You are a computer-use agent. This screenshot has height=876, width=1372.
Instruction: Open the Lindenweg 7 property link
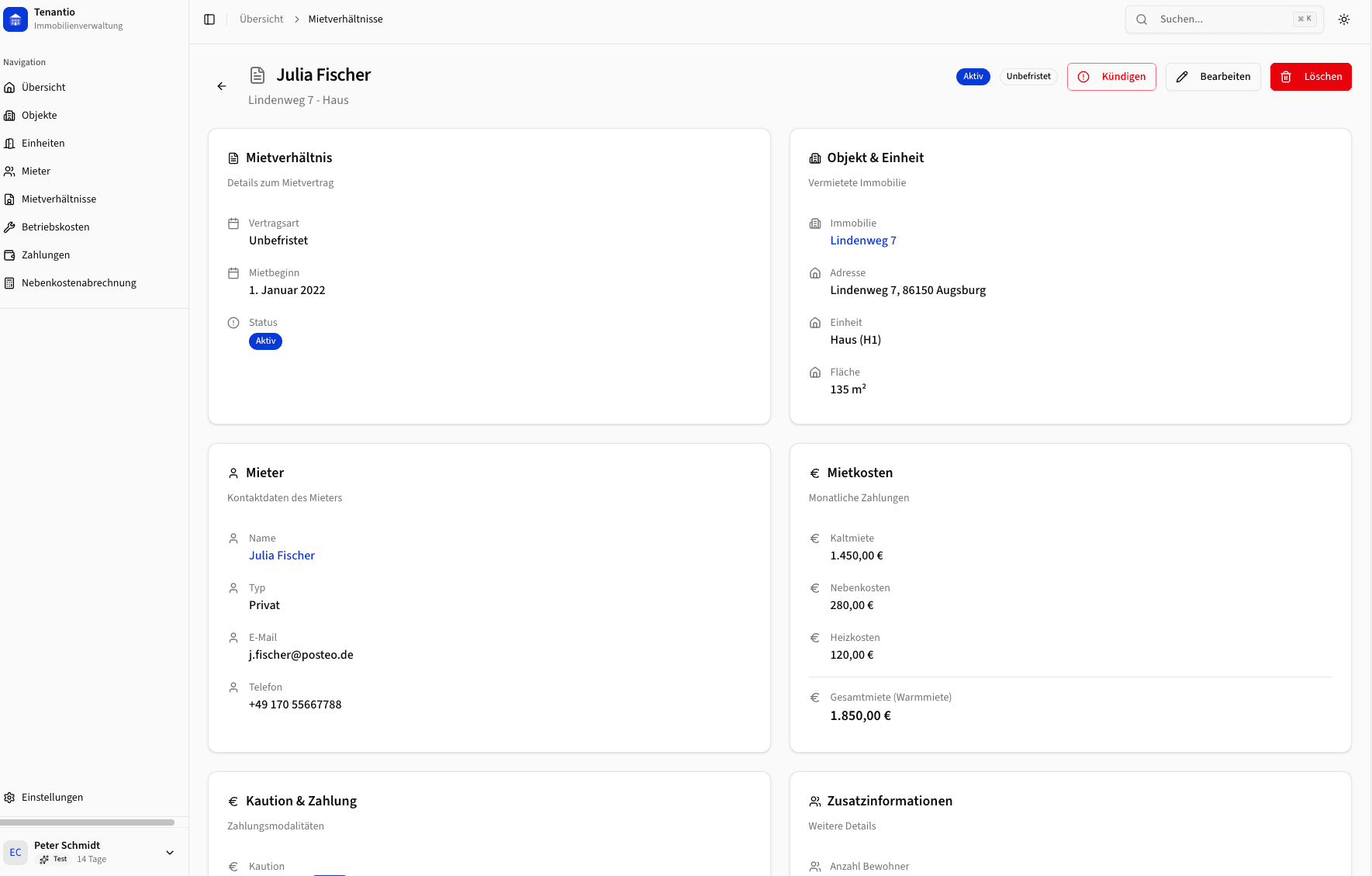coord(862,241)
